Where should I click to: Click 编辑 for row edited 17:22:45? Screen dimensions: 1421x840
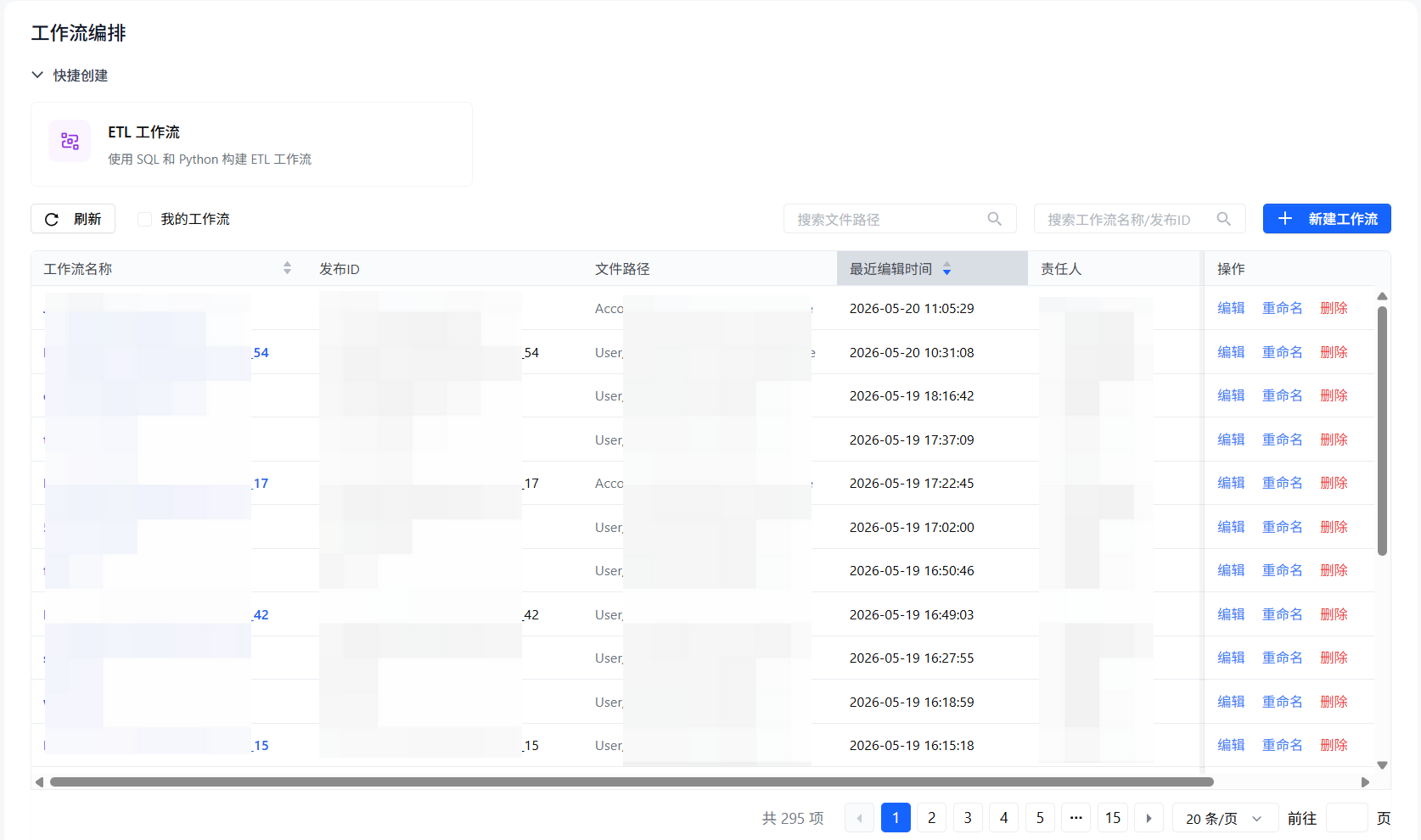pyautogui.click(x=1231, y=483)
